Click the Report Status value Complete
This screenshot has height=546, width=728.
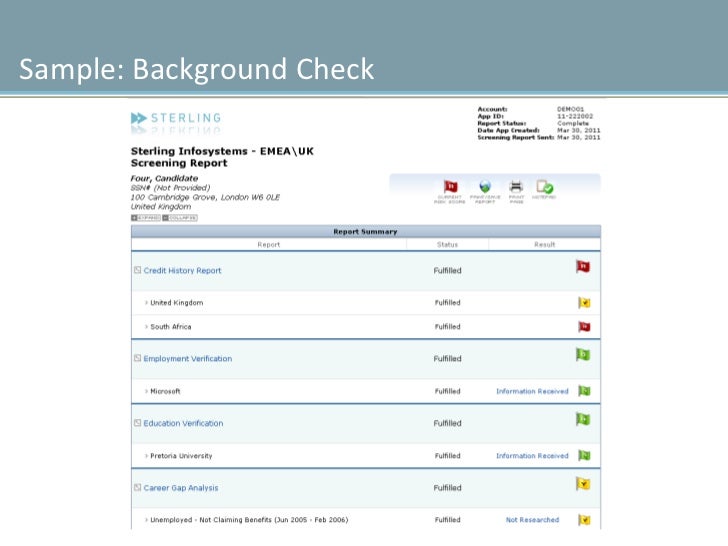(x=573, y=124)
